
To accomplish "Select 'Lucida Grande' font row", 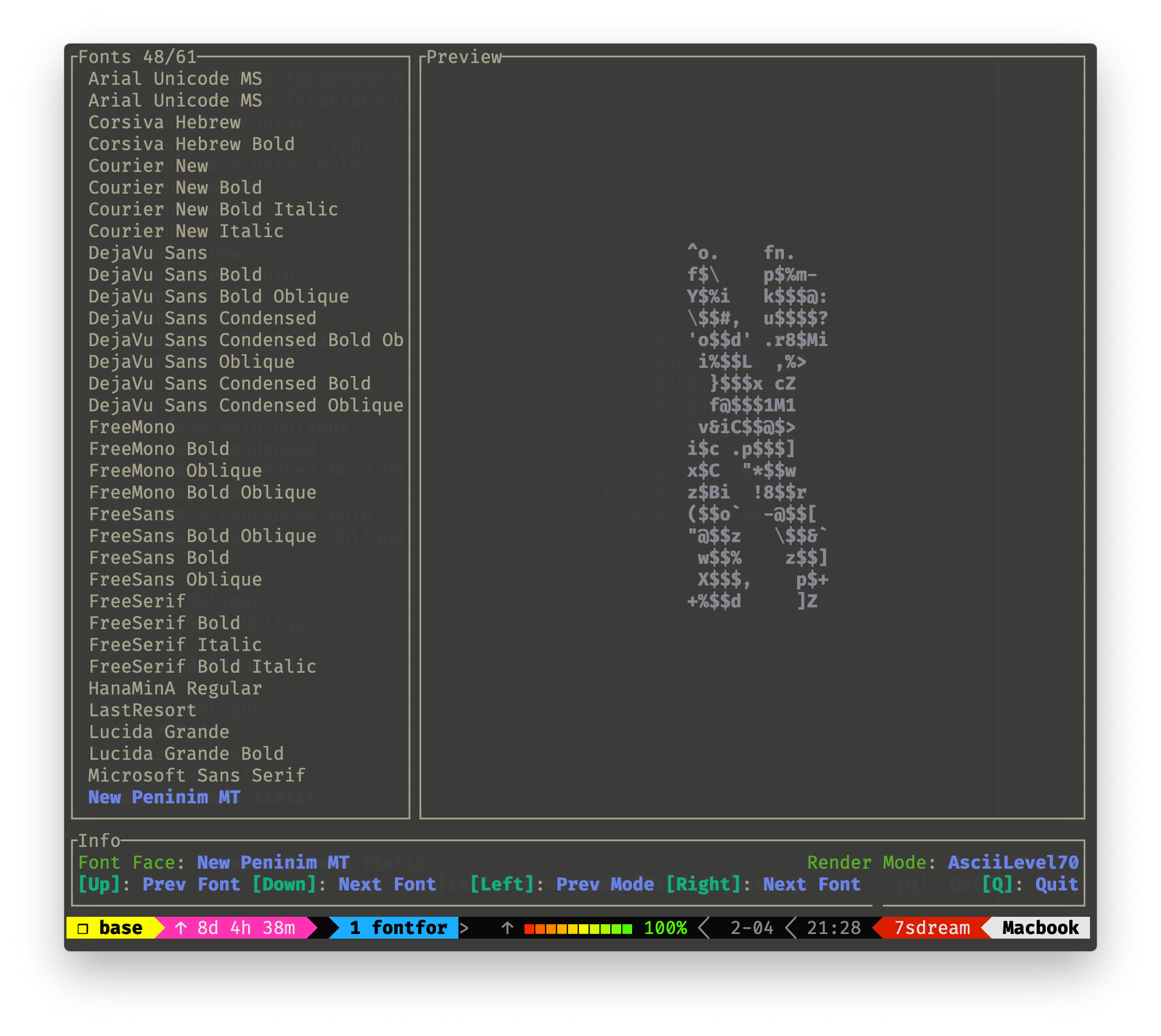I will [159, 732].
